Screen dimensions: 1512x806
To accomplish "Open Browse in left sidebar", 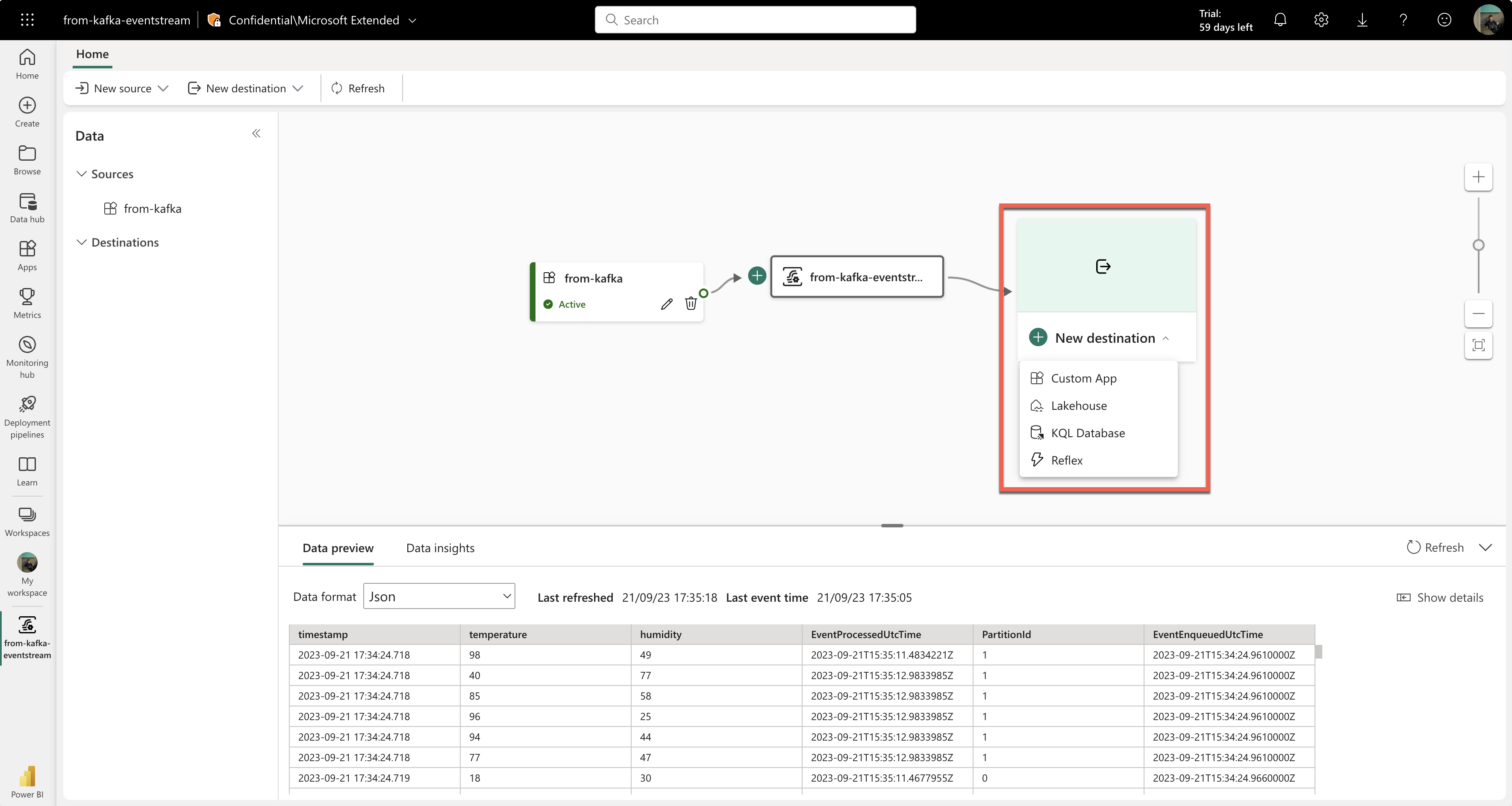I will pos(27,160).
